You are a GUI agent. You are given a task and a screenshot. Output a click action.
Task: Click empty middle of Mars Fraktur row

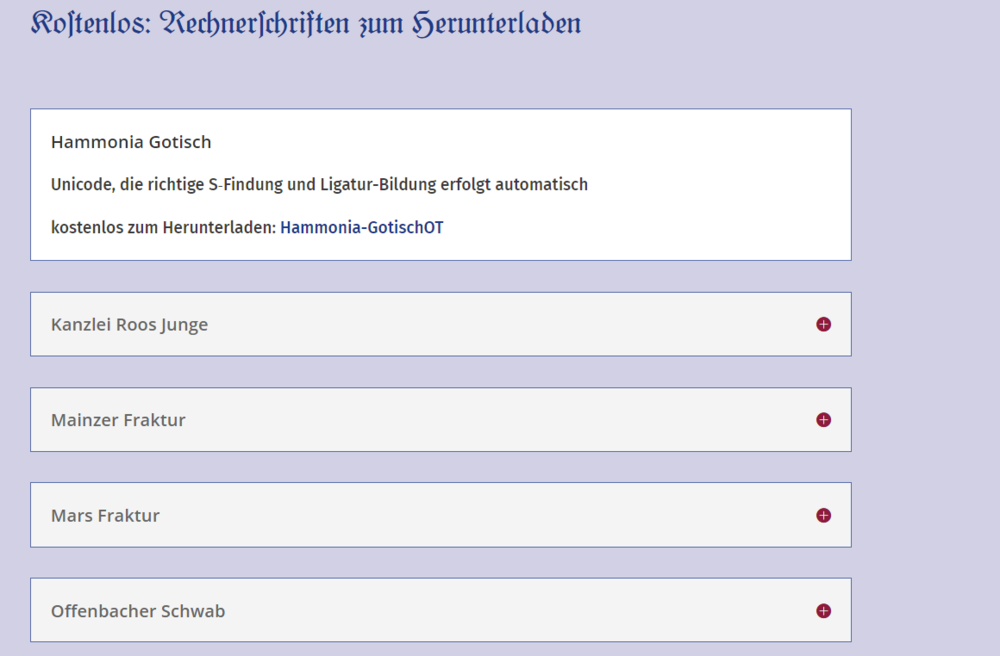(x=500, y=515)
